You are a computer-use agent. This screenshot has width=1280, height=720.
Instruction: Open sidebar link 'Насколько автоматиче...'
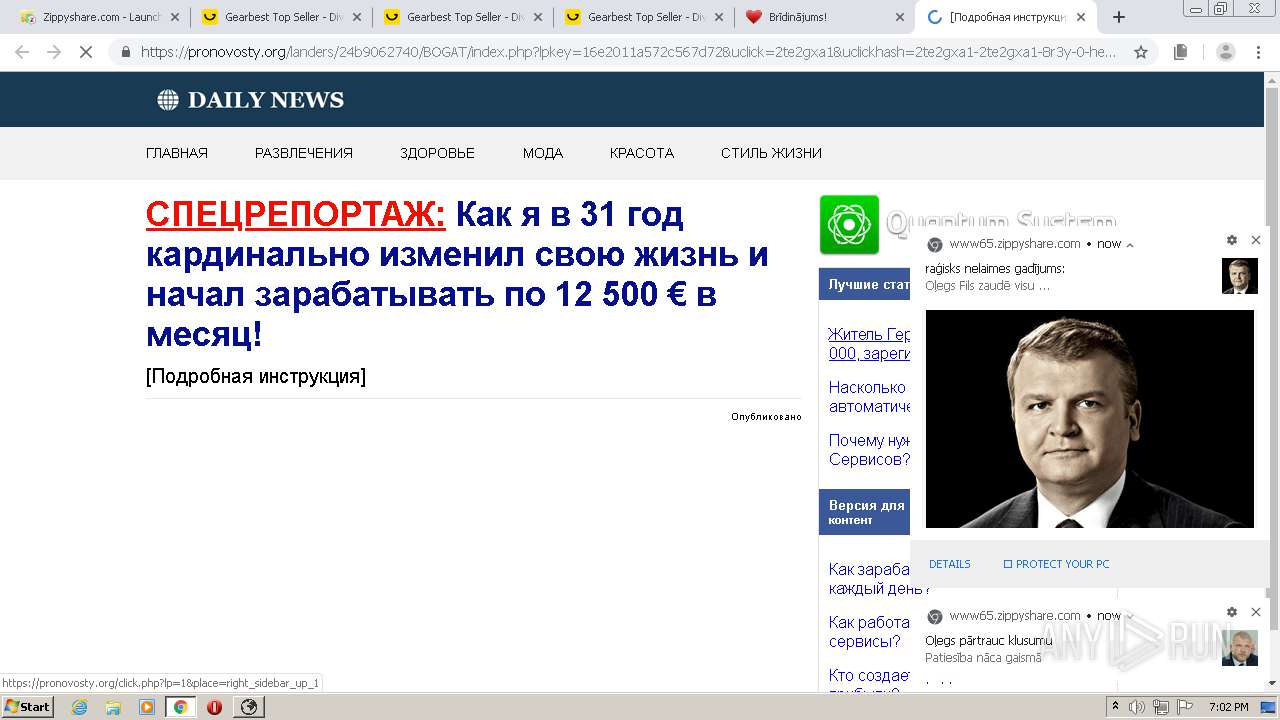pyautogui.click(x=869, y=396)
